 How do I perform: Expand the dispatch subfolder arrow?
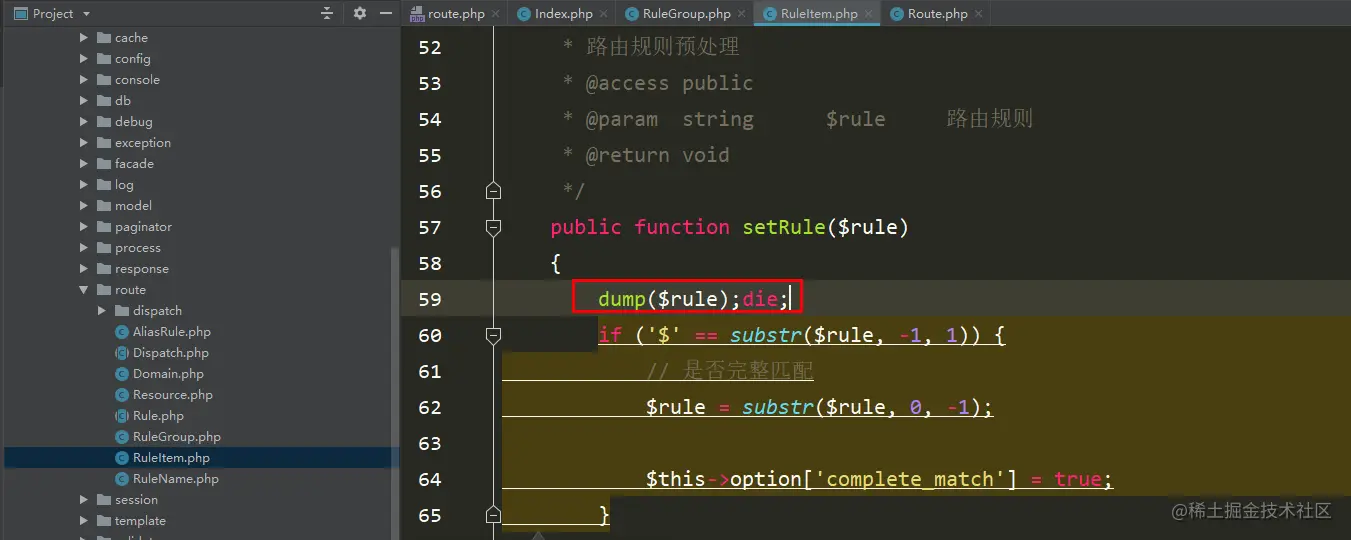point(103,311)
